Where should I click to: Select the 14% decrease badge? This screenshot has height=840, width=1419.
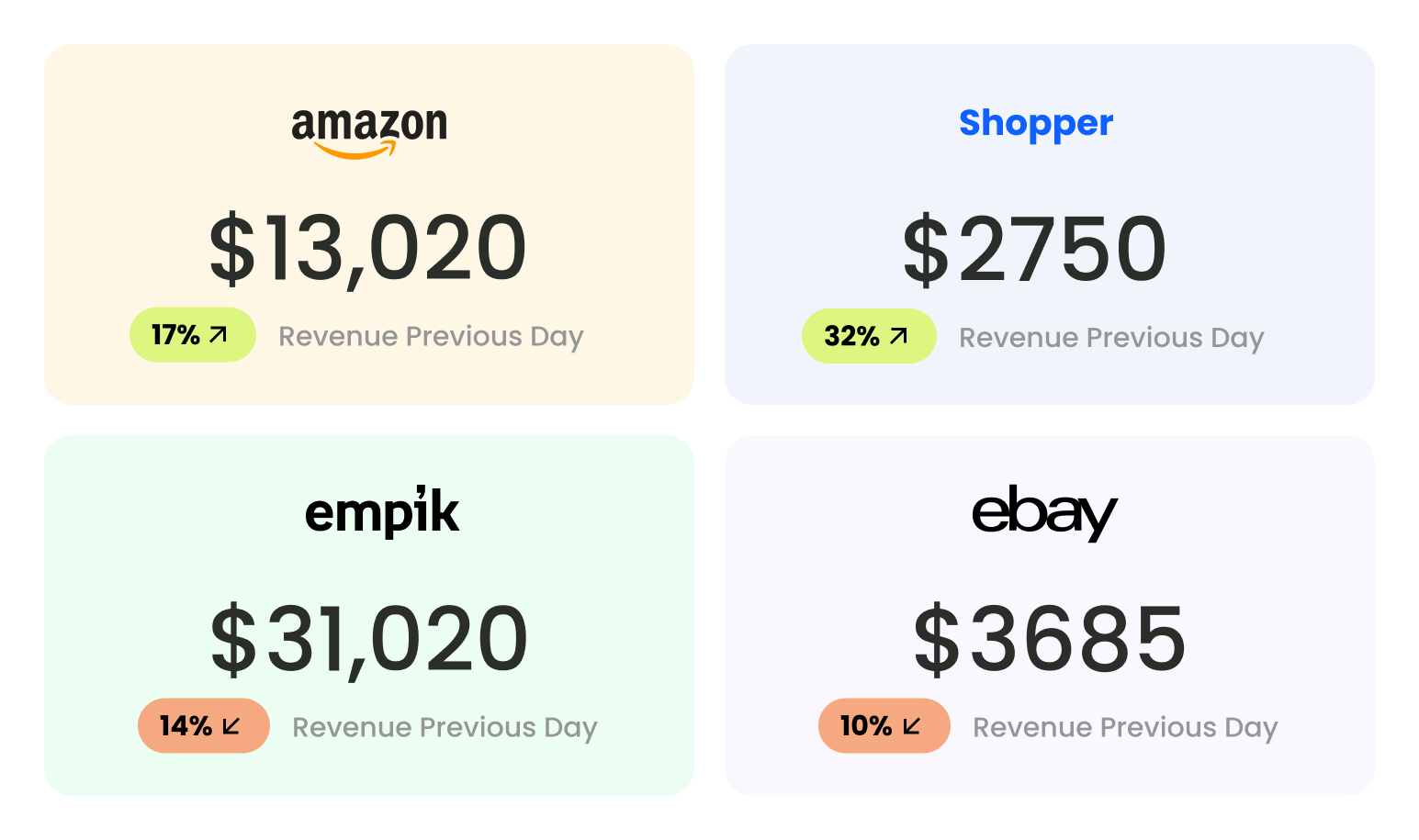(203, 726)
